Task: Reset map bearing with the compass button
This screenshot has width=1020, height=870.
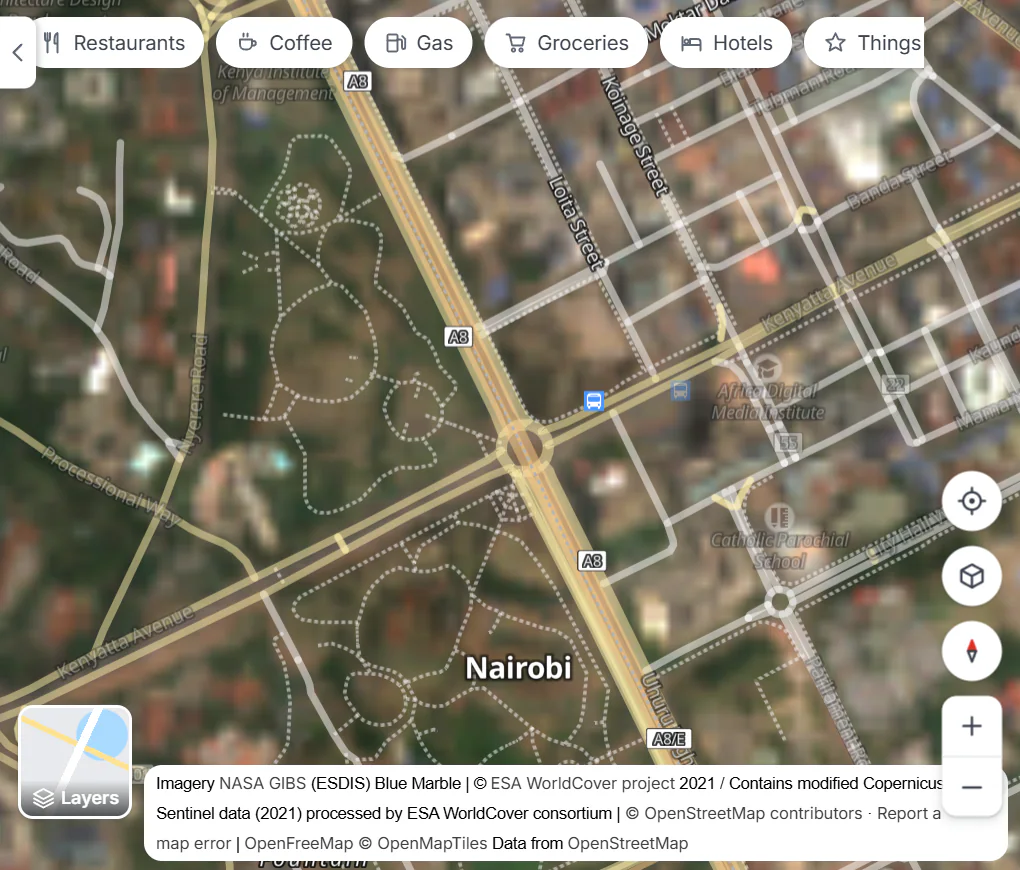Action: [971, 651]
